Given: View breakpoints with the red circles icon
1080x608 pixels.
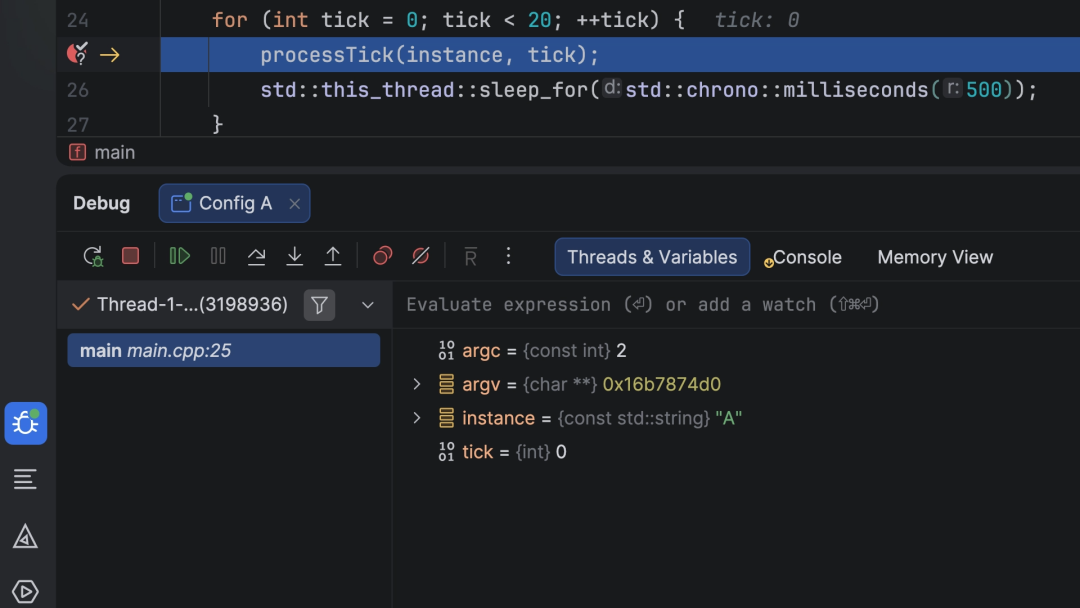Looking at the screenshot, I should (382, 256).
